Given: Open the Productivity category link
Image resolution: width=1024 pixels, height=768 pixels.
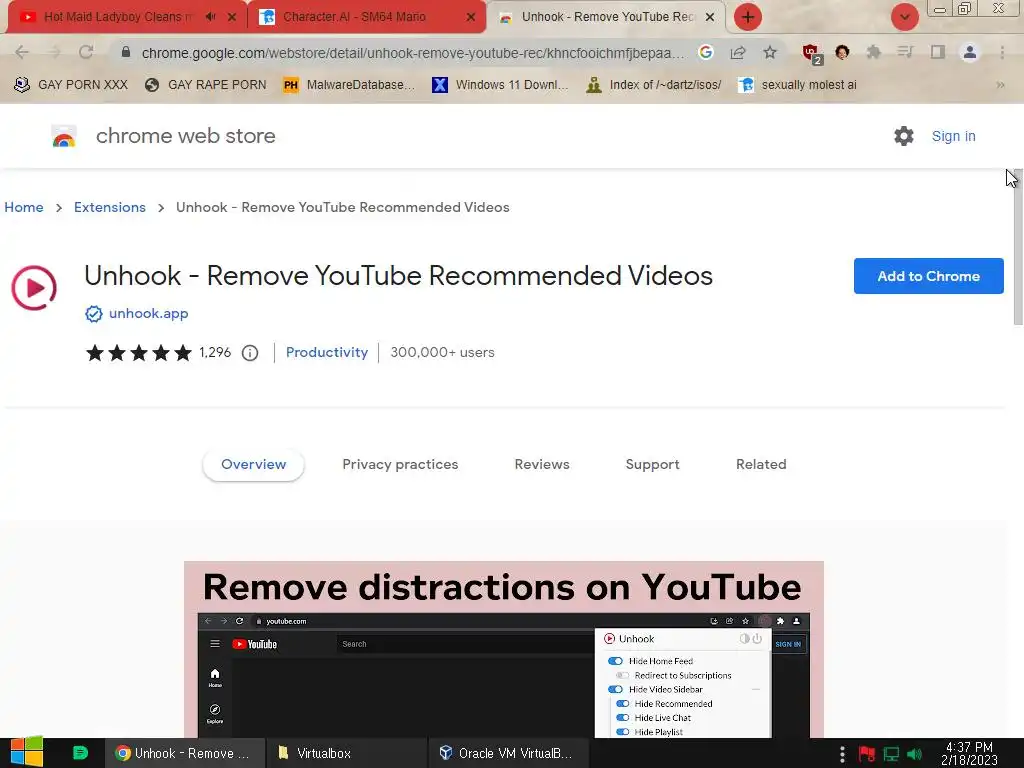Looking at the screenshot, I should coord(327,353).
